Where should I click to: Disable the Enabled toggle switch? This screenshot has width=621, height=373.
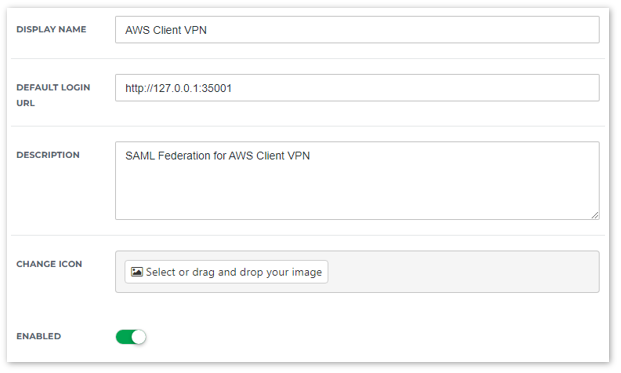click(x=131, y=337)
